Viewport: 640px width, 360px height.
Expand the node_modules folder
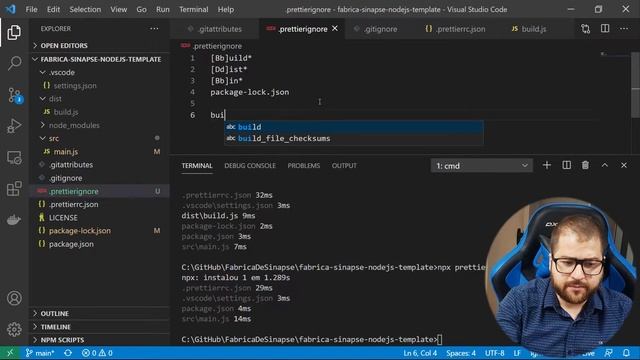click(x=74, y=125)
